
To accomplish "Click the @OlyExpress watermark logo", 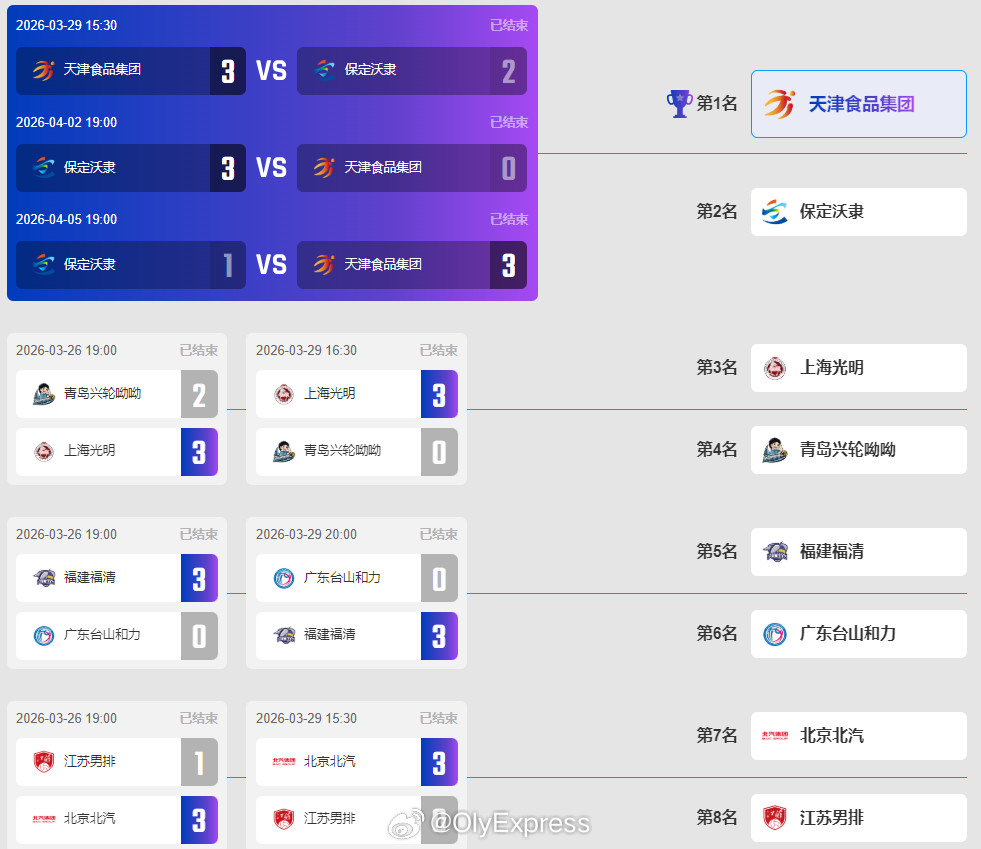I will pos(408,826).
